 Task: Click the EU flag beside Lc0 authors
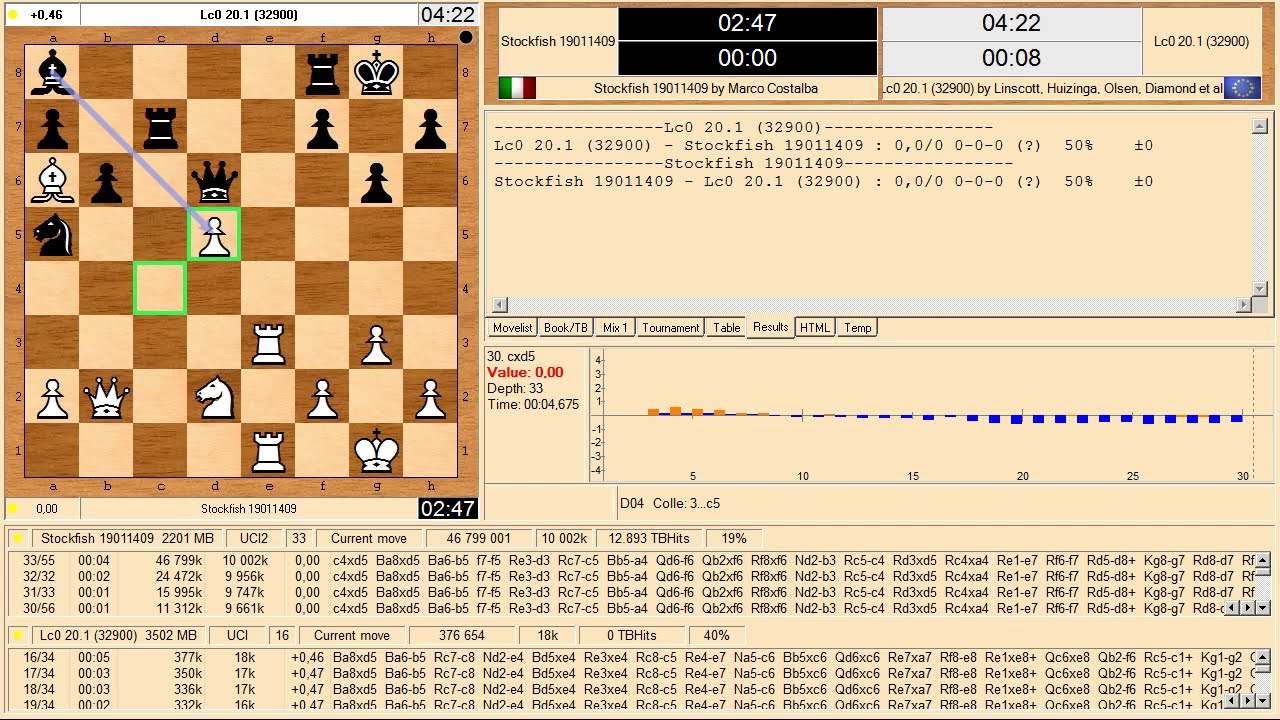[x=1243, y=88]
